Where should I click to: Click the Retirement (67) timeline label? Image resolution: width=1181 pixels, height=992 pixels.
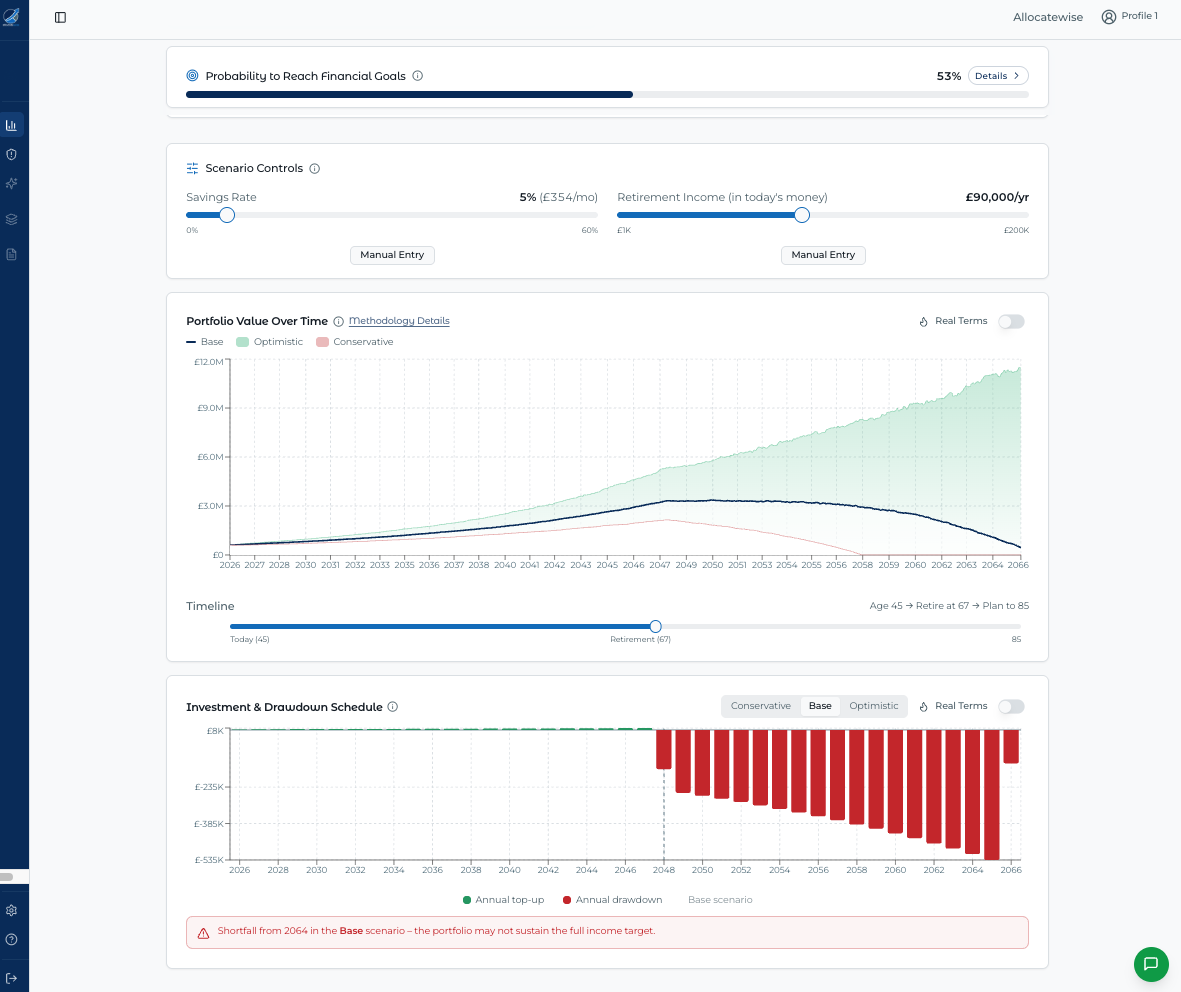click(640, 639)
